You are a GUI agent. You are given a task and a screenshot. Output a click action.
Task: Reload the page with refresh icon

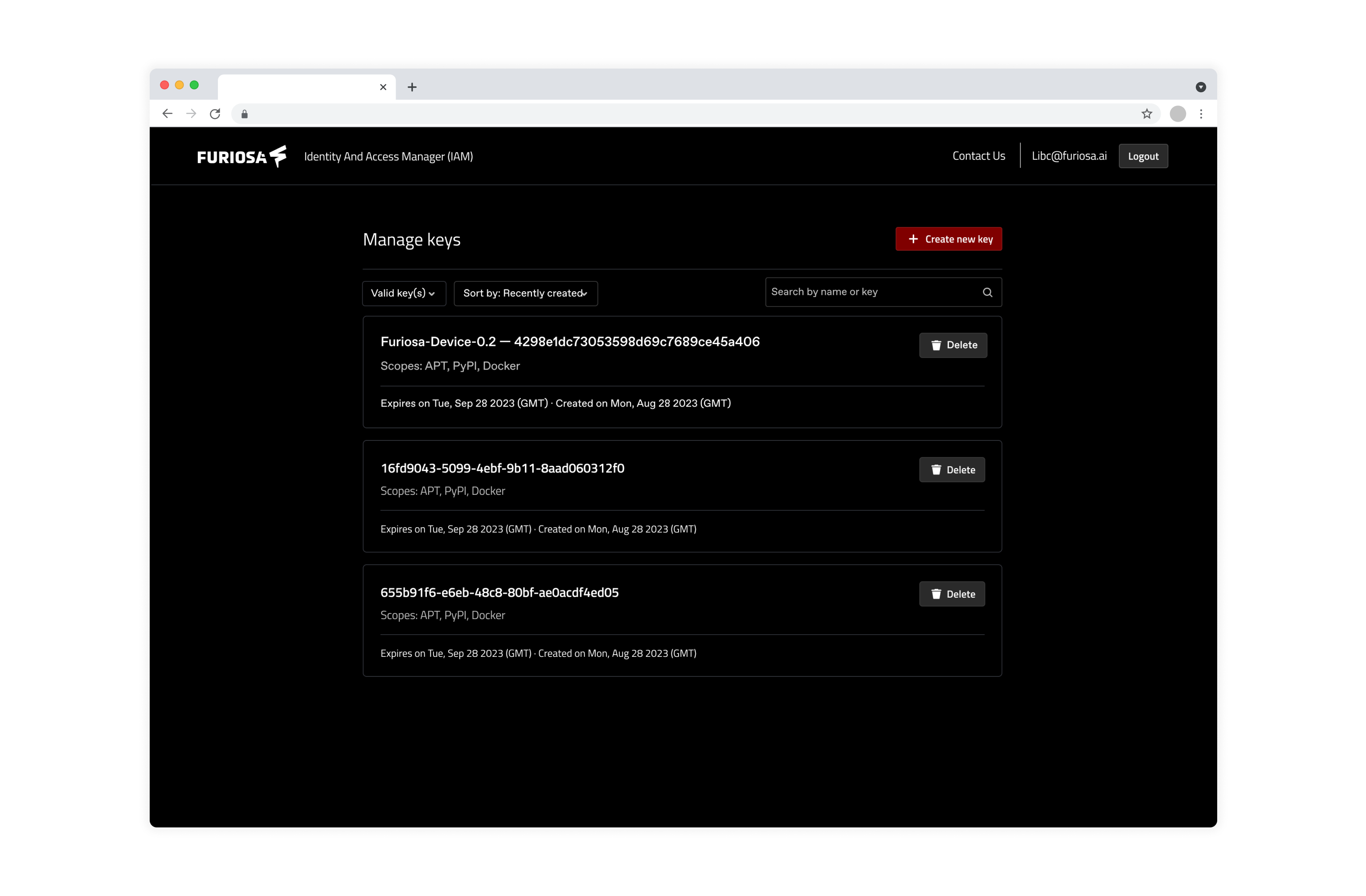point(215,114)
